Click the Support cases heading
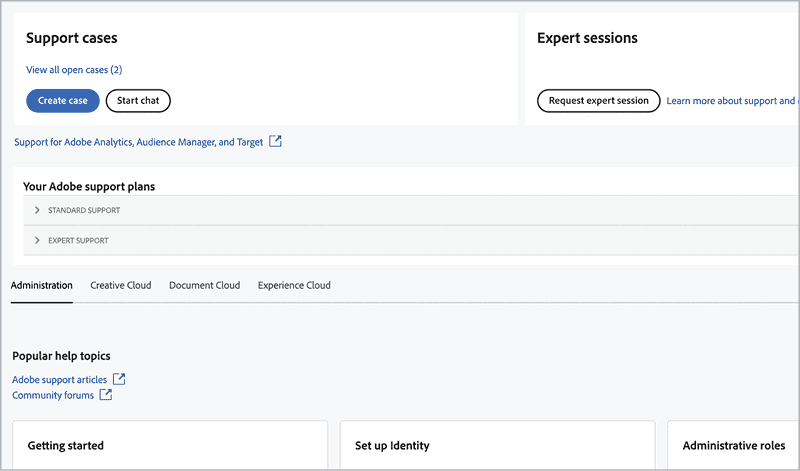 click(72, 38)
